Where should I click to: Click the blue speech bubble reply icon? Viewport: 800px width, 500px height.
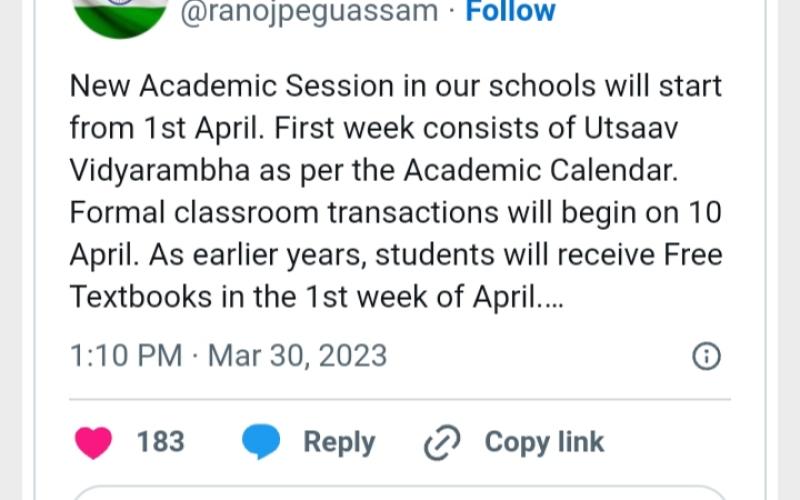[261, 441]
